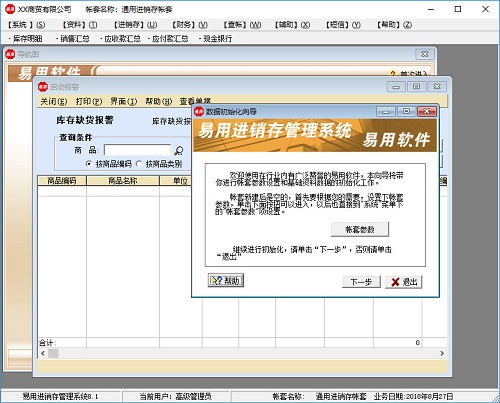Open the 帮助 (Z) main menu
Image resolution: width=500 pixels, height=403 pixels.
point(394,25)
